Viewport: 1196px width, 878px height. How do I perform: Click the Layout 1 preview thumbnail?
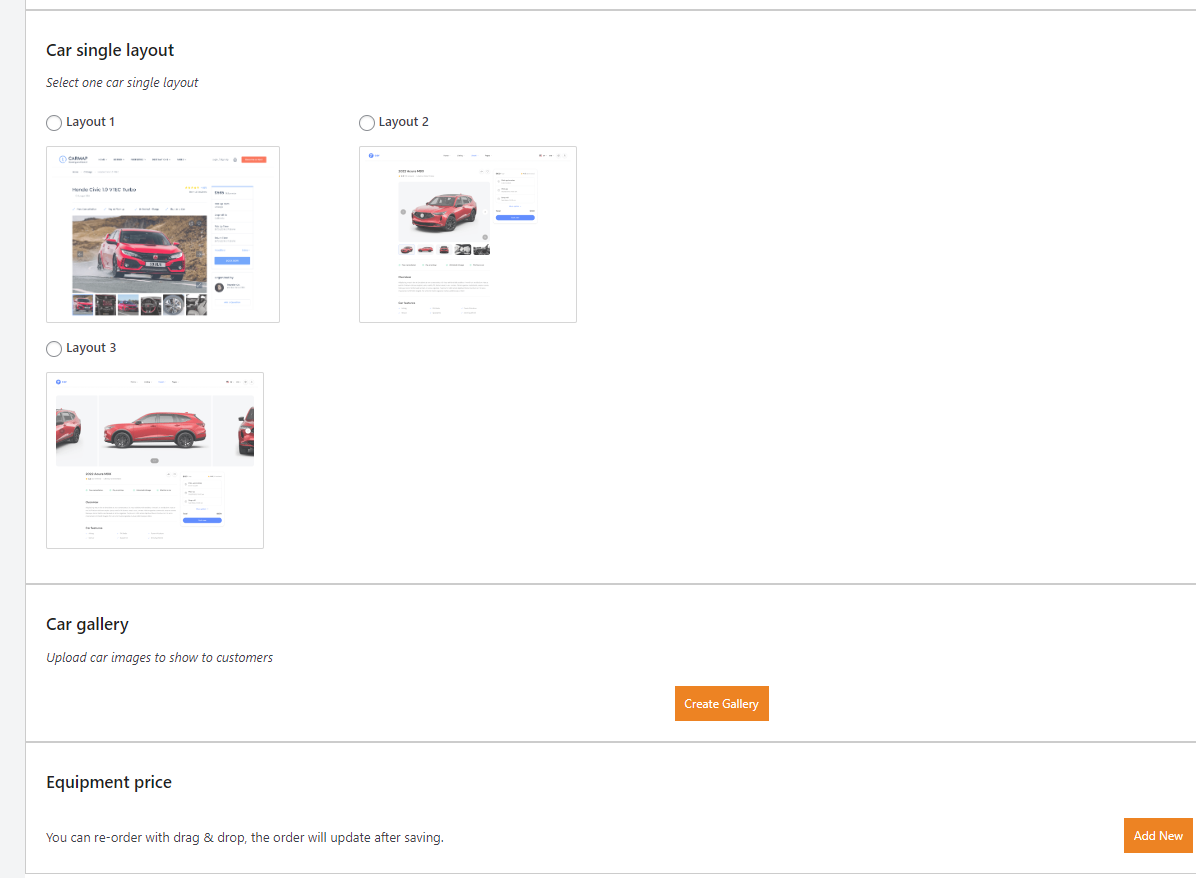[163, 234]
